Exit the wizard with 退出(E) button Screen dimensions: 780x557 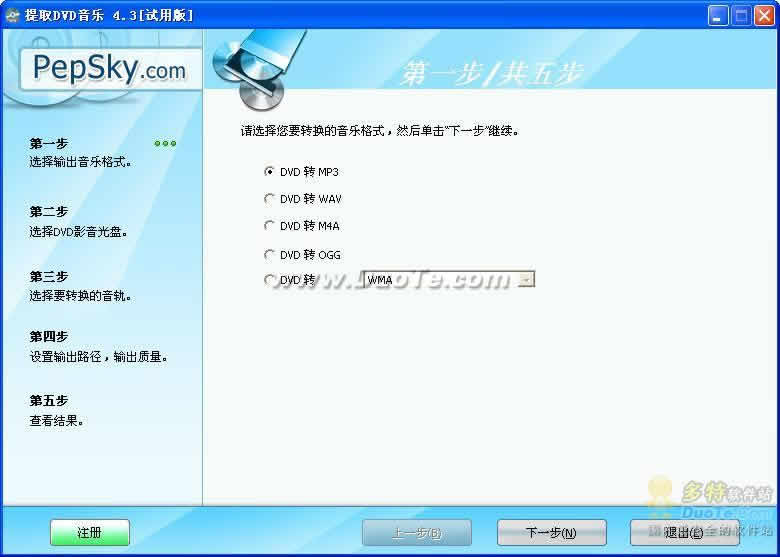(x=684, y=533)
